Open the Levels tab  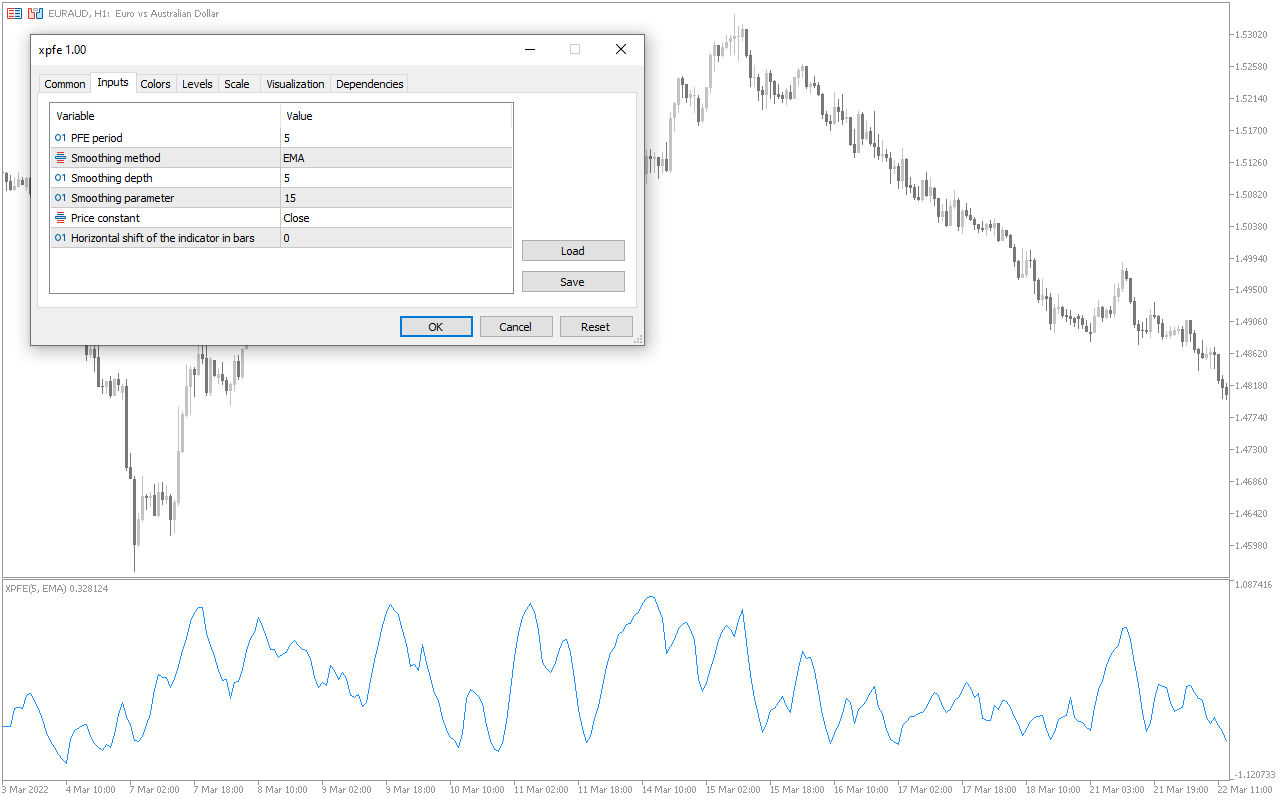point(197,84)
